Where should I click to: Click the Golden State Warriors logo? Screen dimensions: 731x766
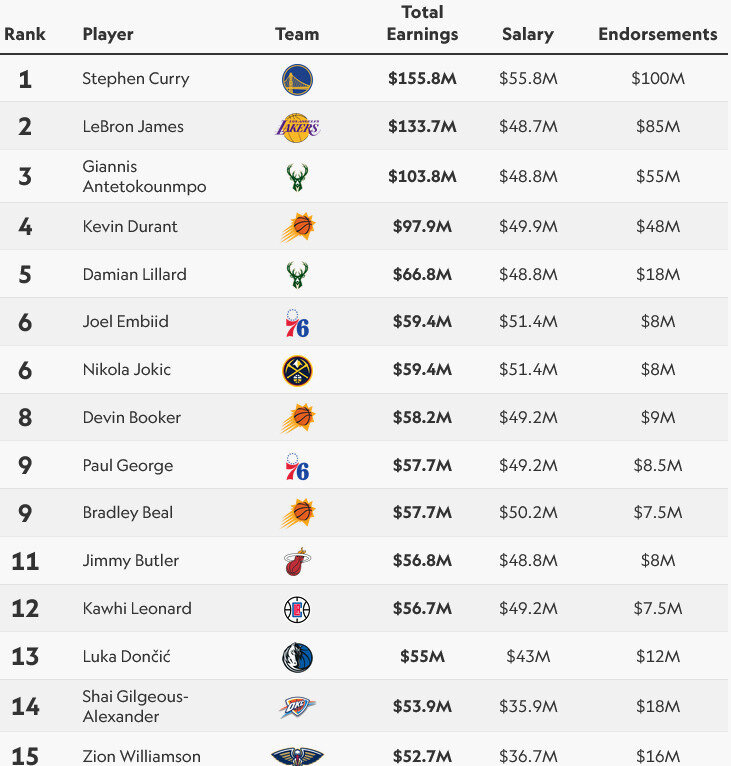[x=297, y=79]
